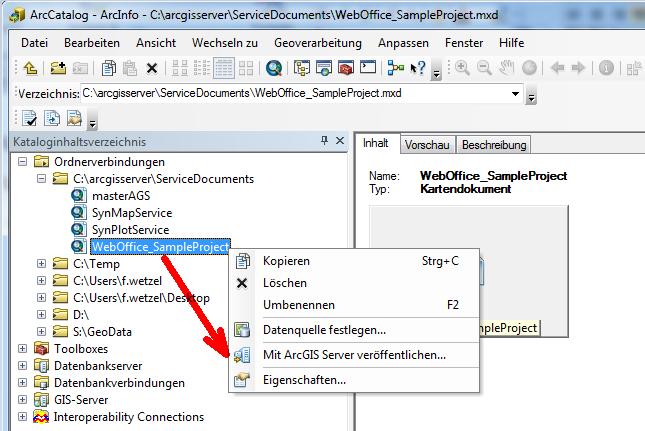Collapse the Ordnerverbindungen tree node

pos(24,162)
